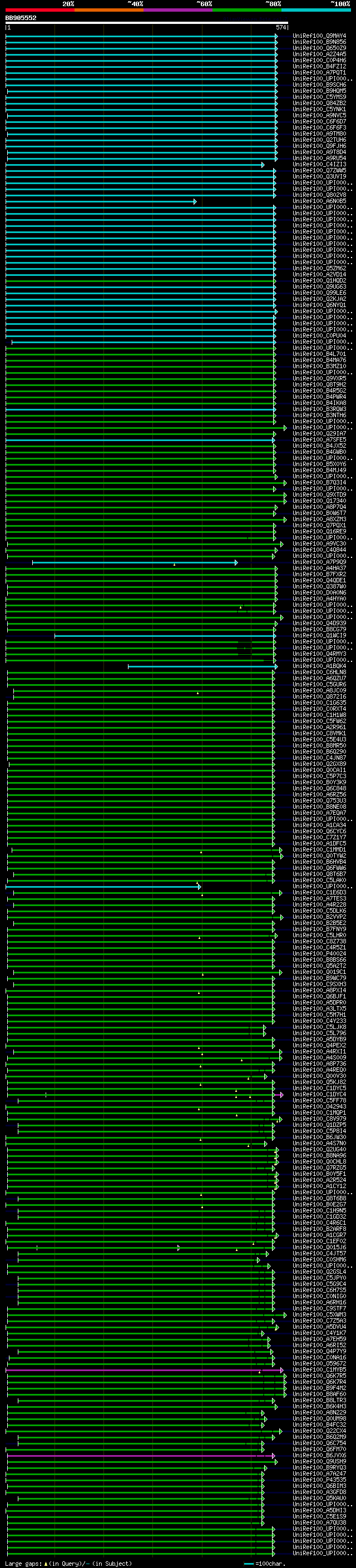Click the white query sequence ruler bar
Screen dimensions: 356x1568
pyautogui.click(x=147, y=23)
